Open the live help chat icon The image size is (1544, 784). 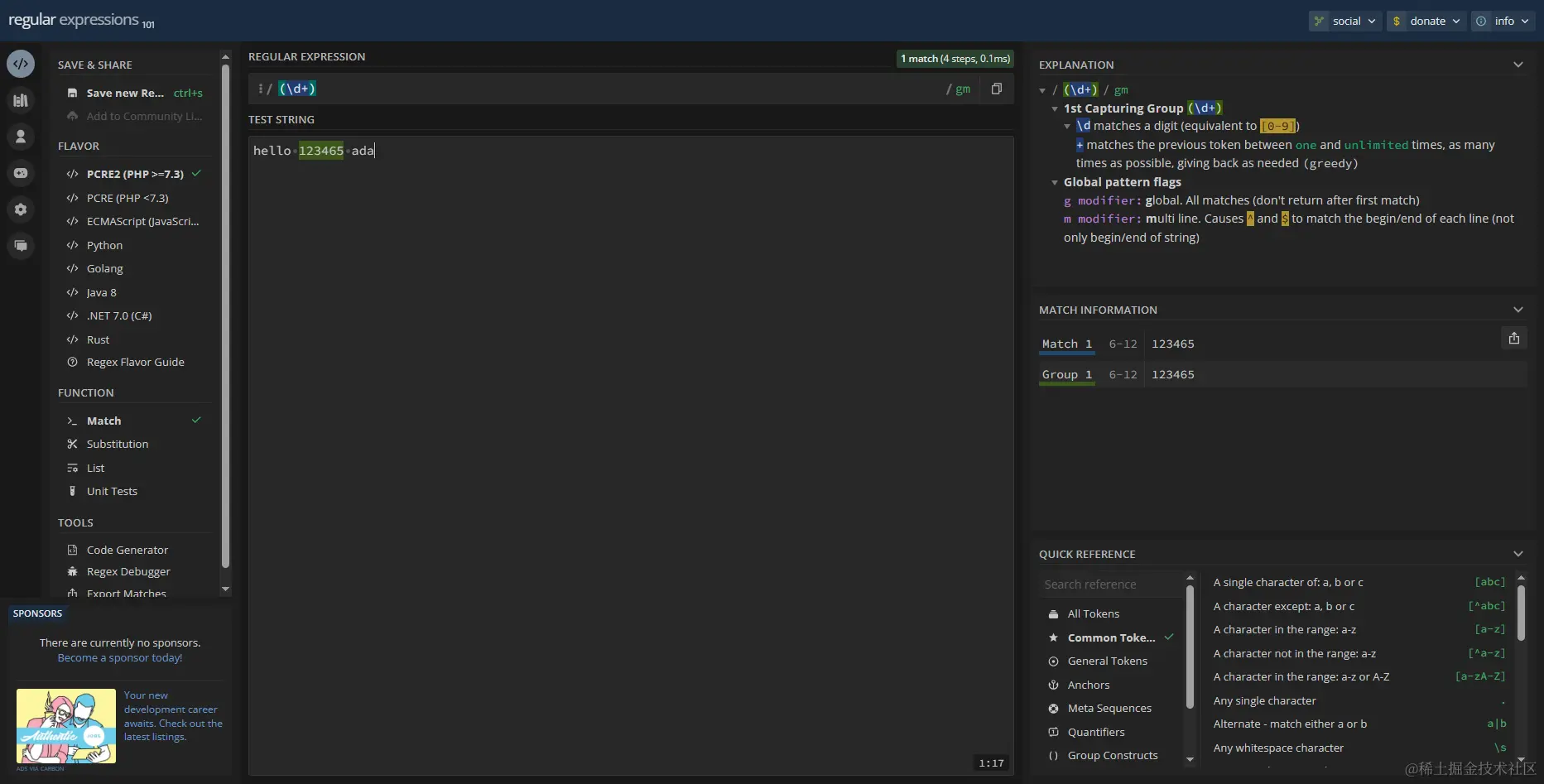coord(21,246)
